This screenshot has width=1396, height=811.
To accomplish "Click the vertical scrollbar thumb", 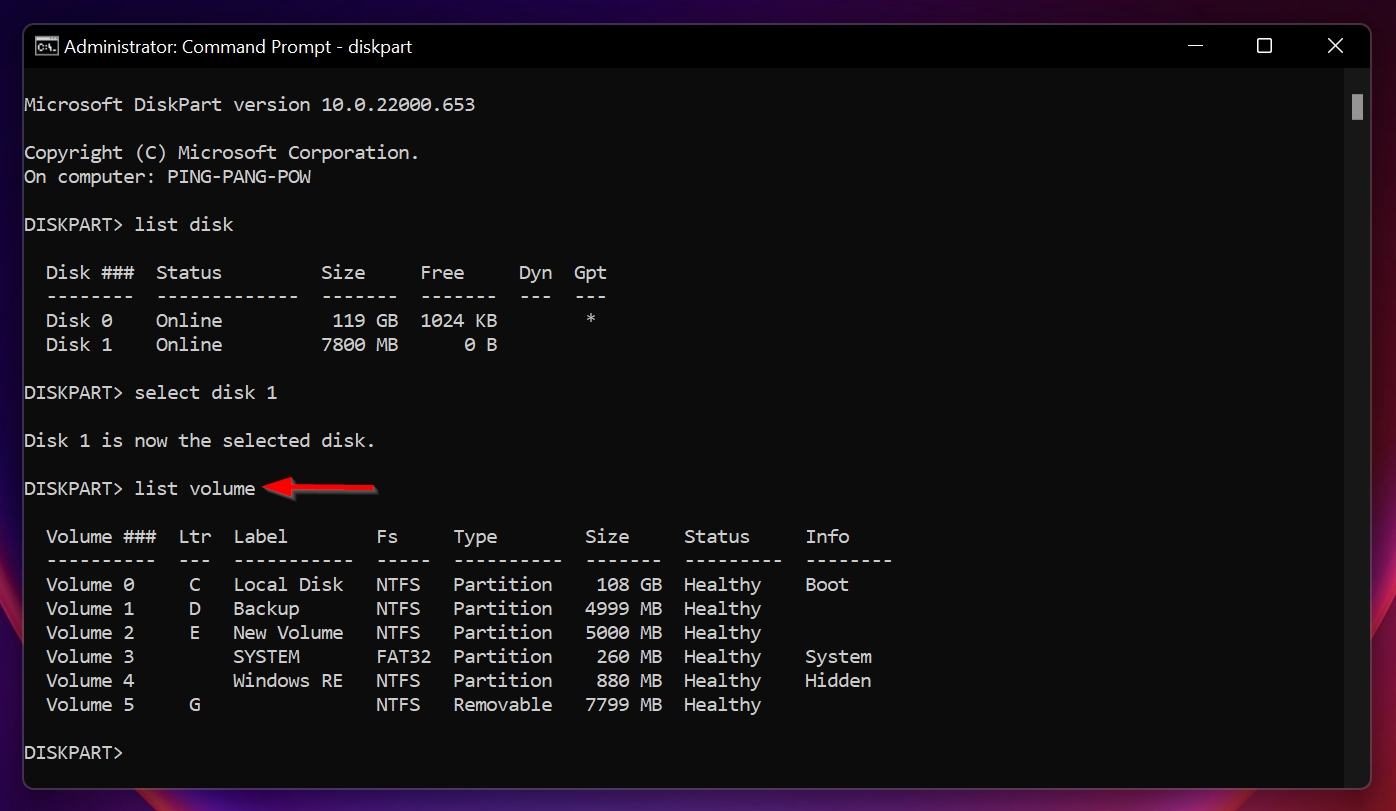I will tap(1357, 107).
